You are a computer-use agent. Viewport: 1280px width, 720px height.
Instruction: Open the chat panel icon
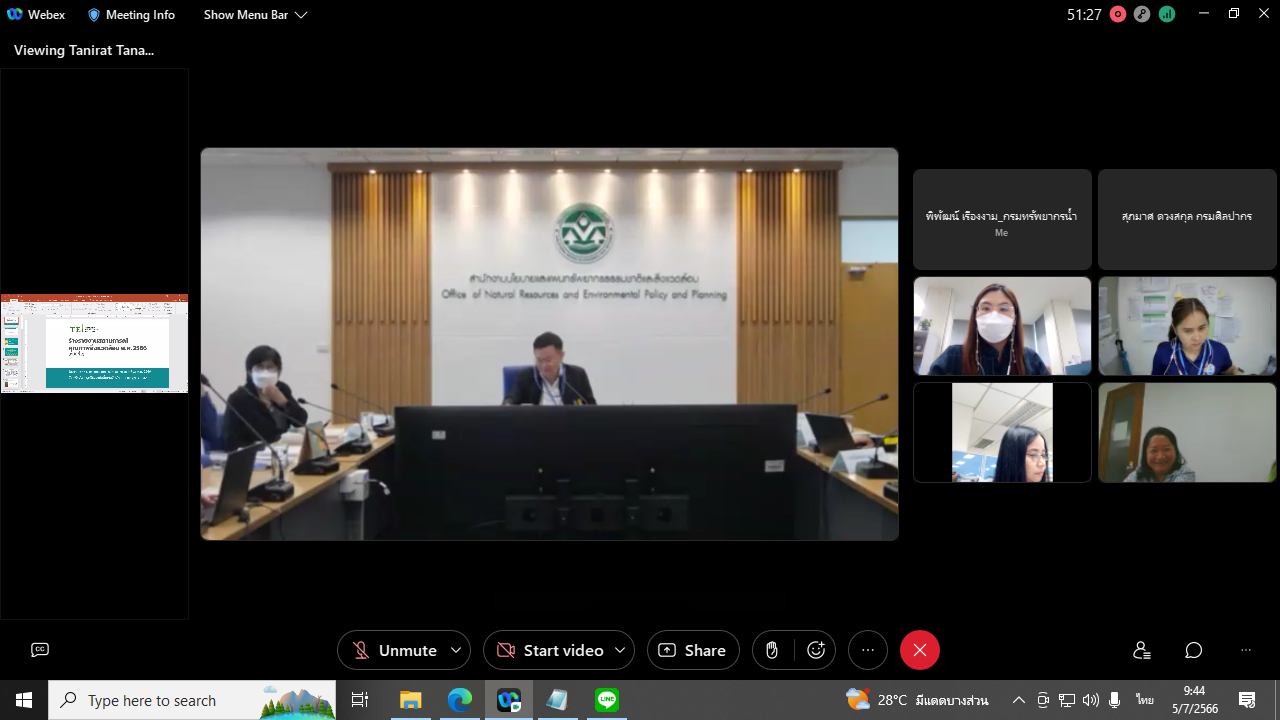pos(1193,650)
